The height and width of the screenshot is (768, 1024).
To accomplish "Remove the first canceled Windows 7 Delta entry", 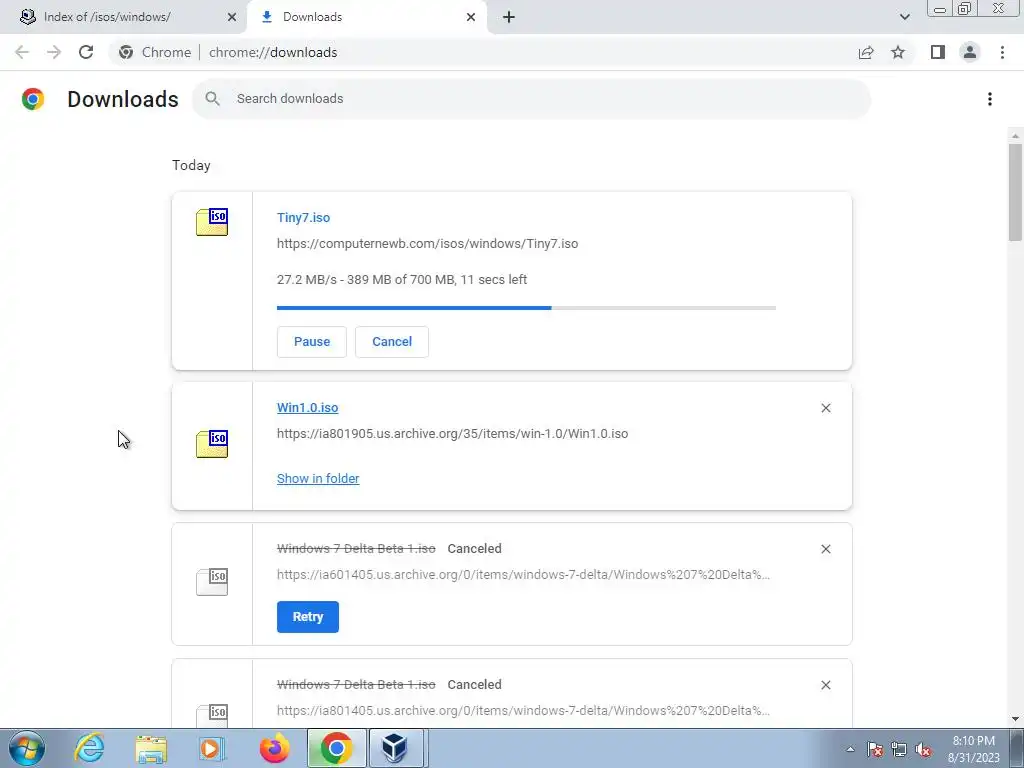I will coord(825,549).
